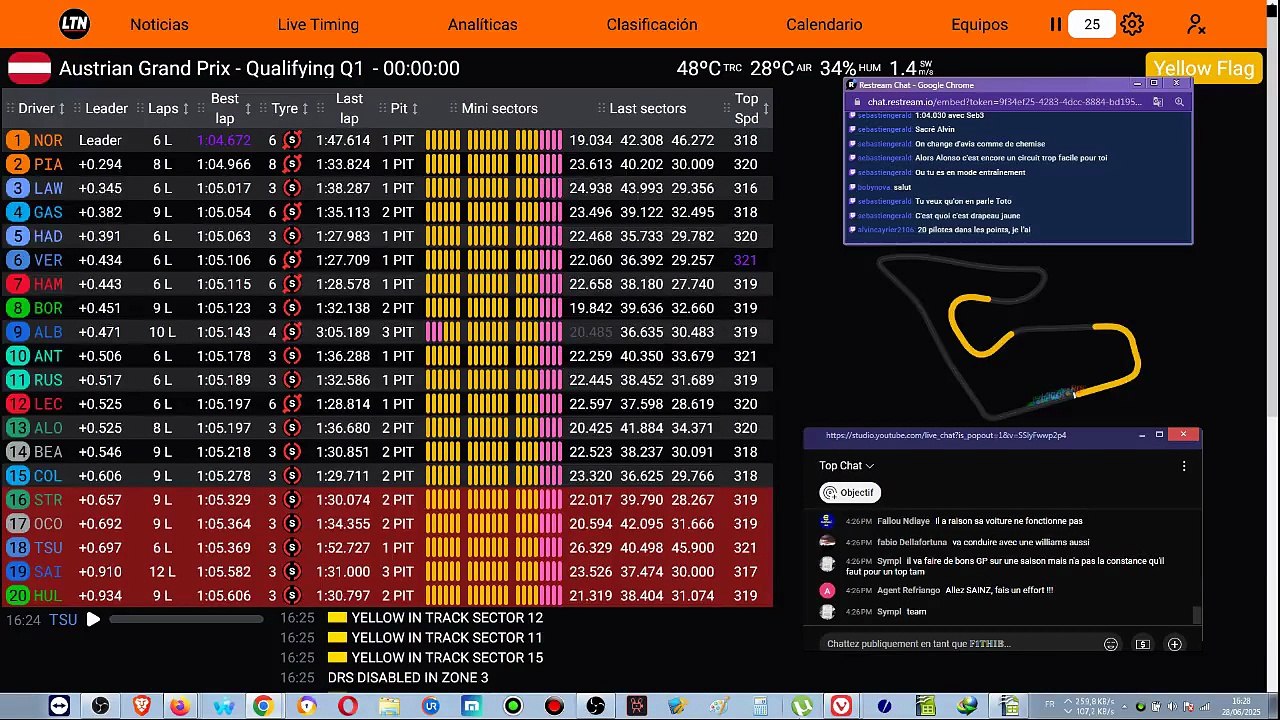
Task: Click the soft tyre icon in HUL row
Action: [292, 596]
